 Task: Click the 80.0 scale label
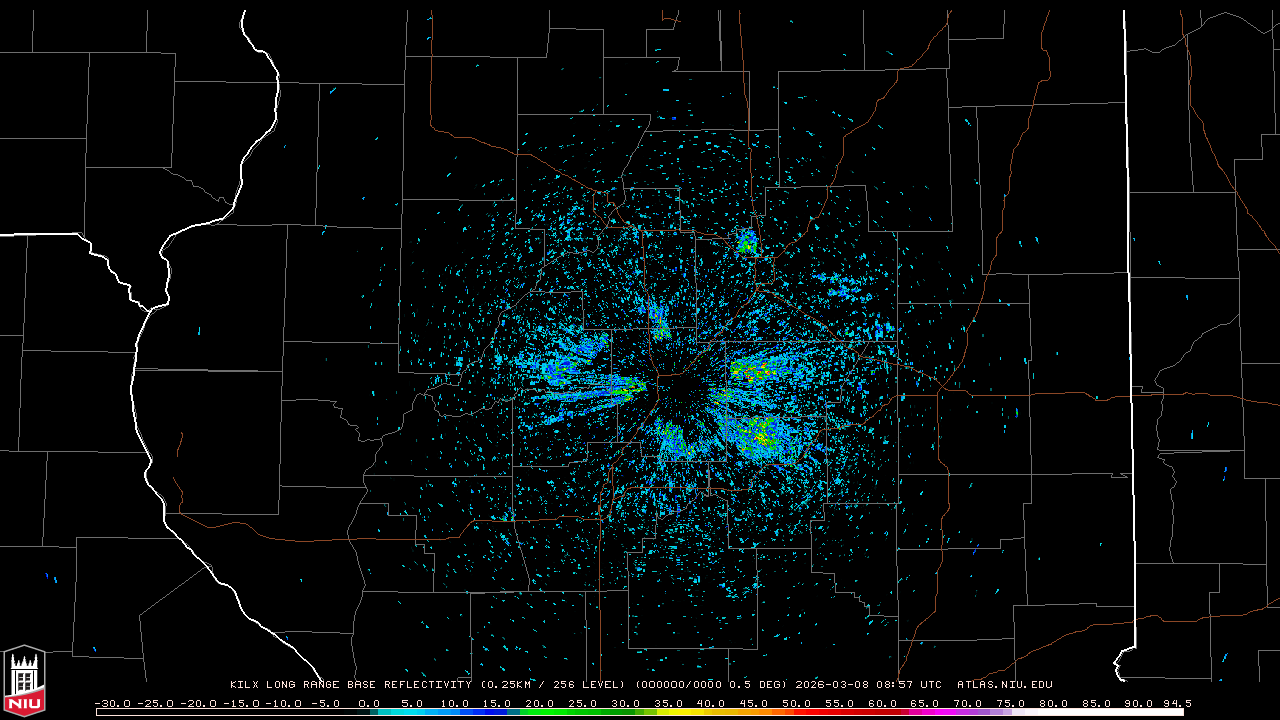click(x=1053, y=703)
